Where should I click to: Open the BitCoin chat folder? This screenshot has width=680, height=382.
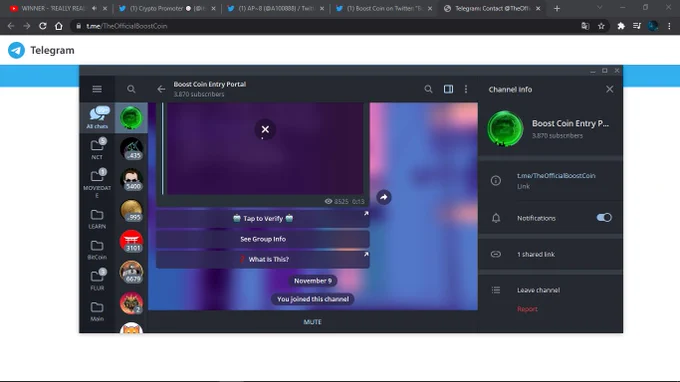(x=97, y=250)
